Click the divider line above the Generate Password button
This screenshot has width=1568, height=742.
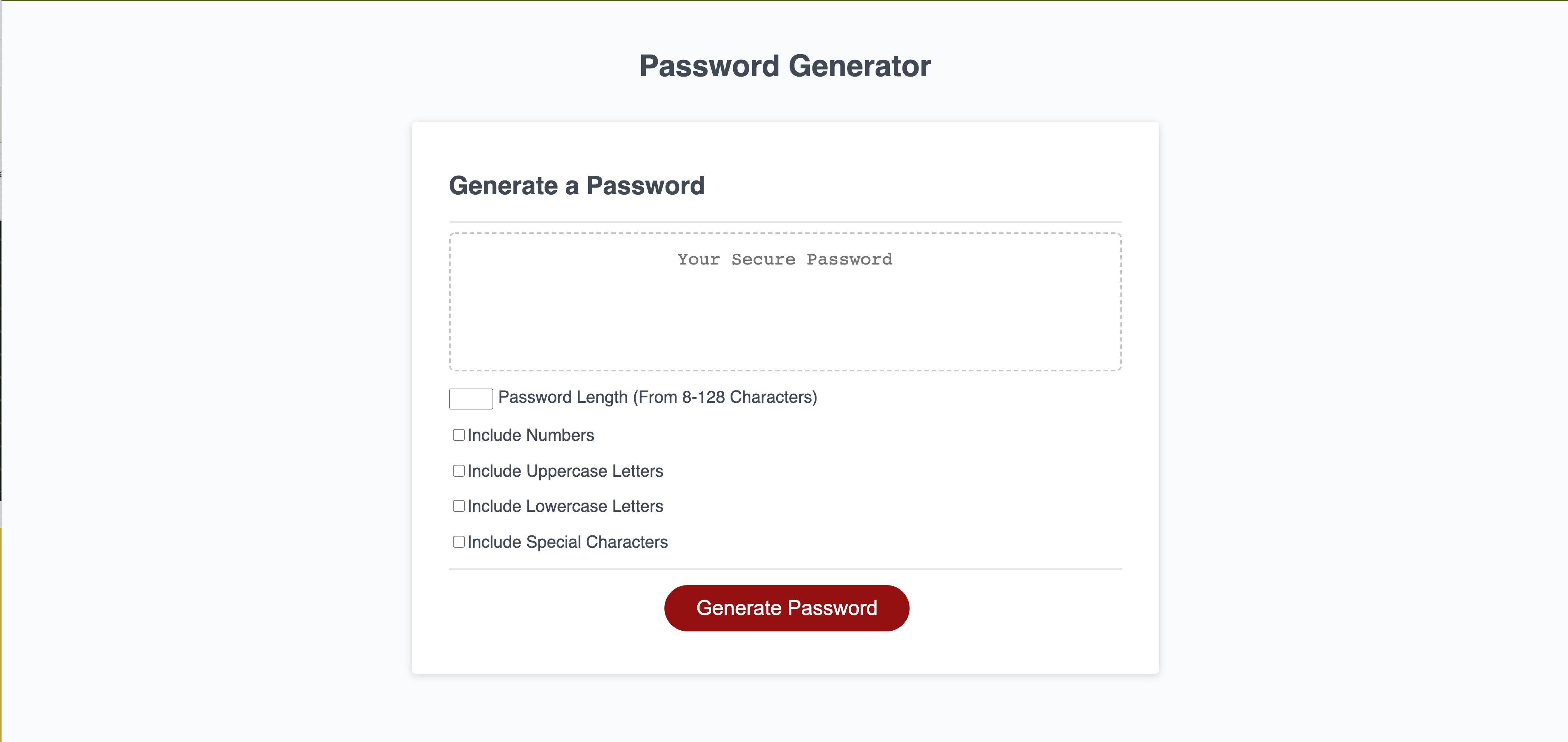(x=785, y=569)
